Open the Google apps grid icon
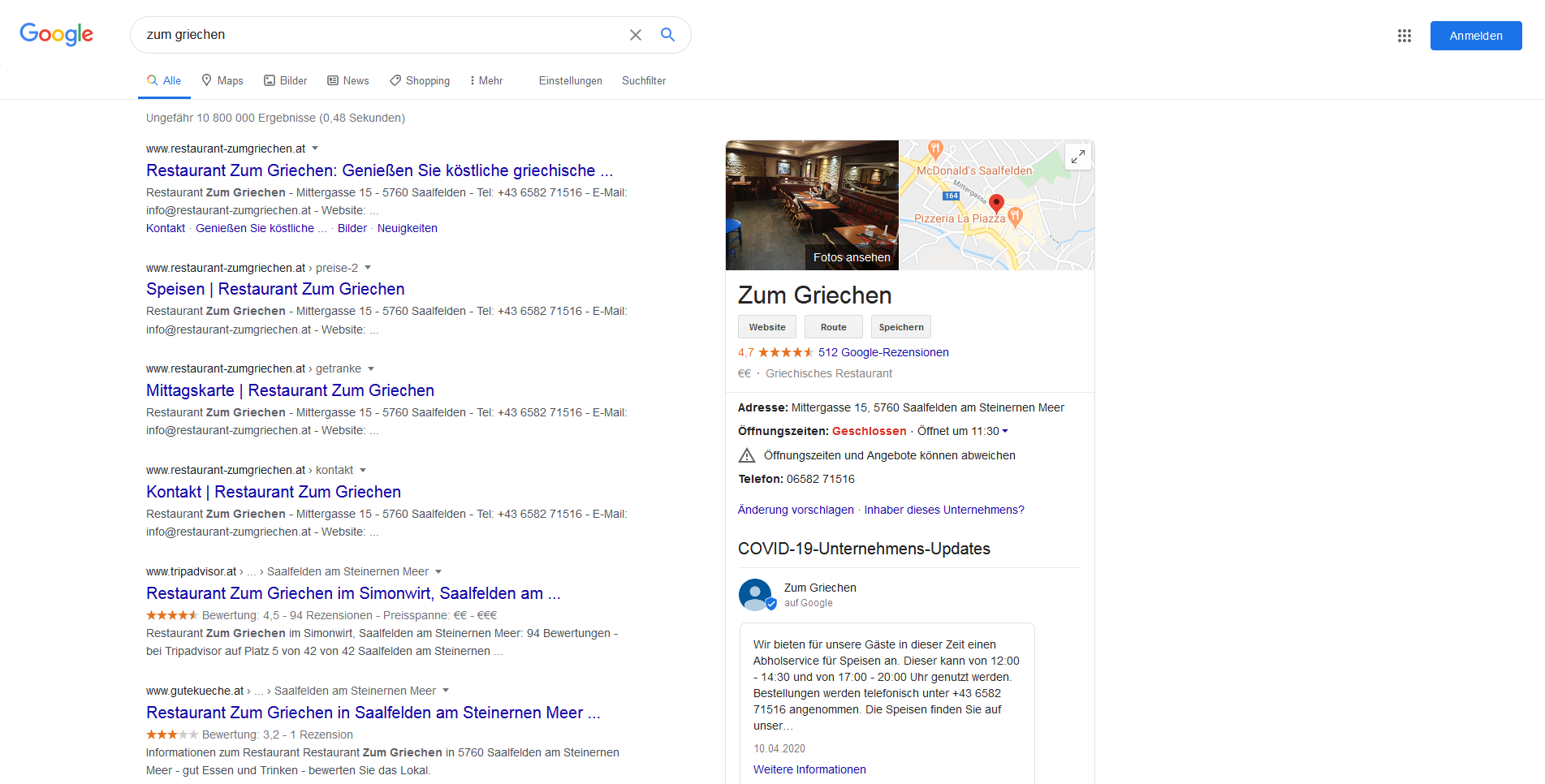 [1405, 36]
